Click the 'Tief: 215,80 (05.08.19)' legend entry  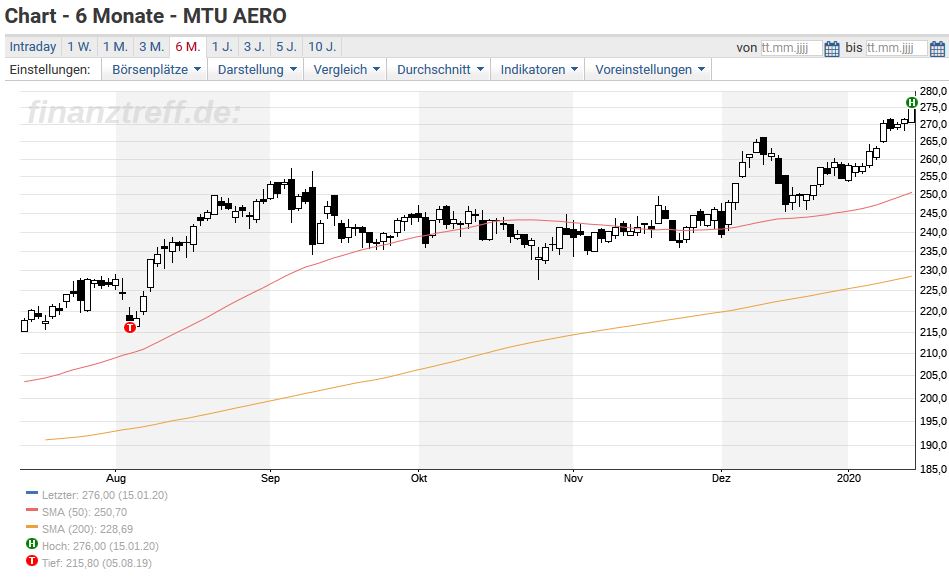coord(96,563)
